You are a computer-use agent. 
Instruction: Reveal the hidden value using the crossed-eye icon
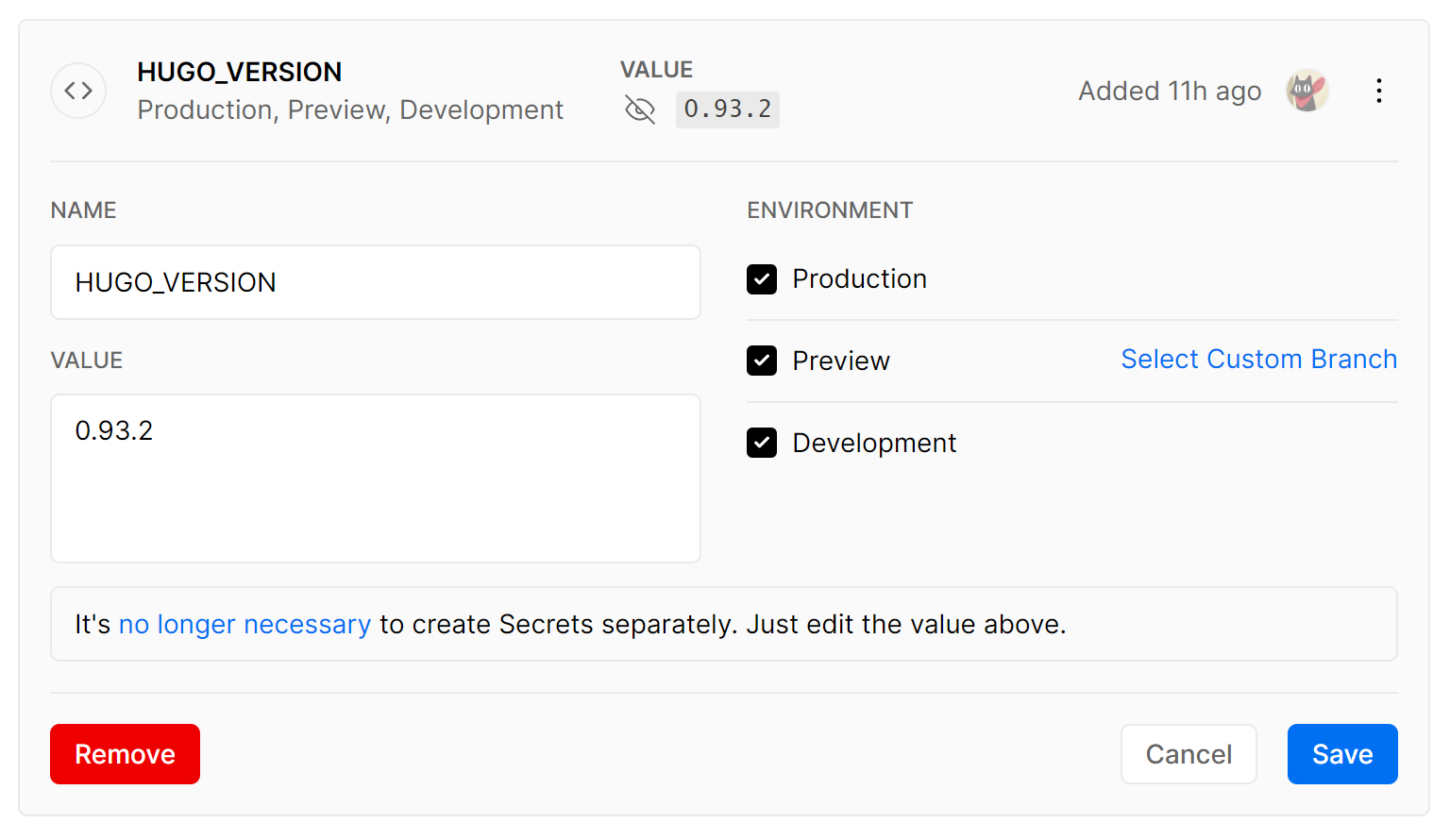click(640, 109)
